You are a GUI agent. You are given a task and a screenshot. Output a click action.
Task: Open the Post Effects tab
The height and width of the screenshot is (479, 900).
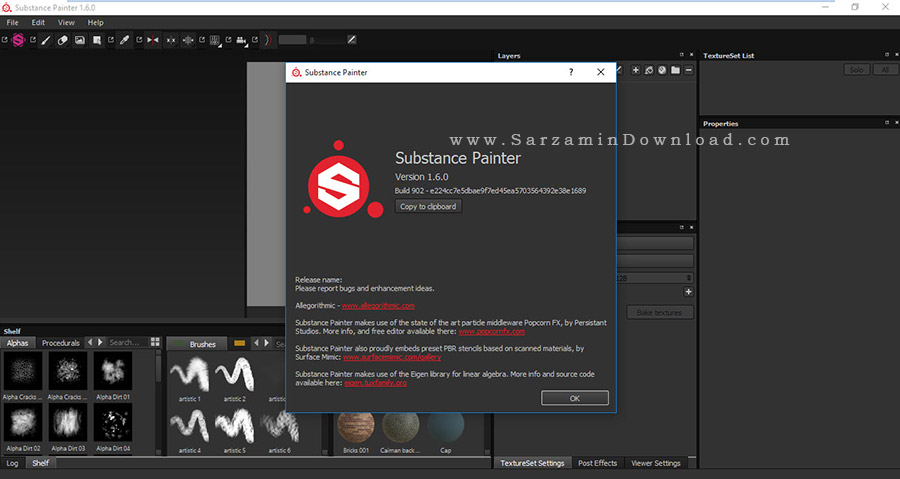[x=598, y=463]
